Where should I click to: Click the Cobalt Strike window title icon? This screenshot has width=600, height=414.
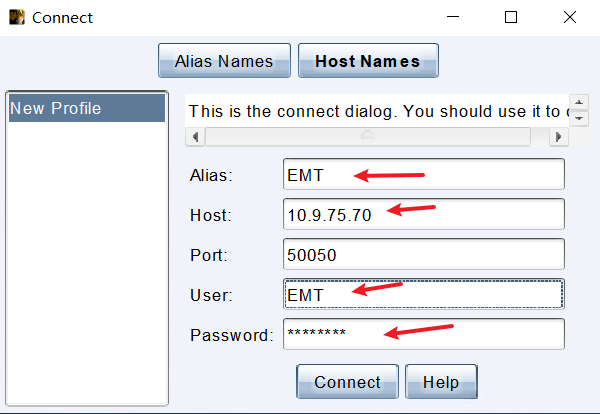coord(17,17)
